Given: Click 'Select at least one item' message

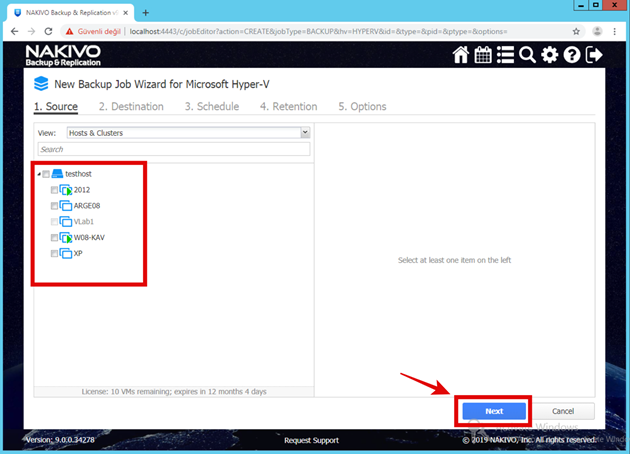Looking at the screenshot, I should (x=454, y=260).
